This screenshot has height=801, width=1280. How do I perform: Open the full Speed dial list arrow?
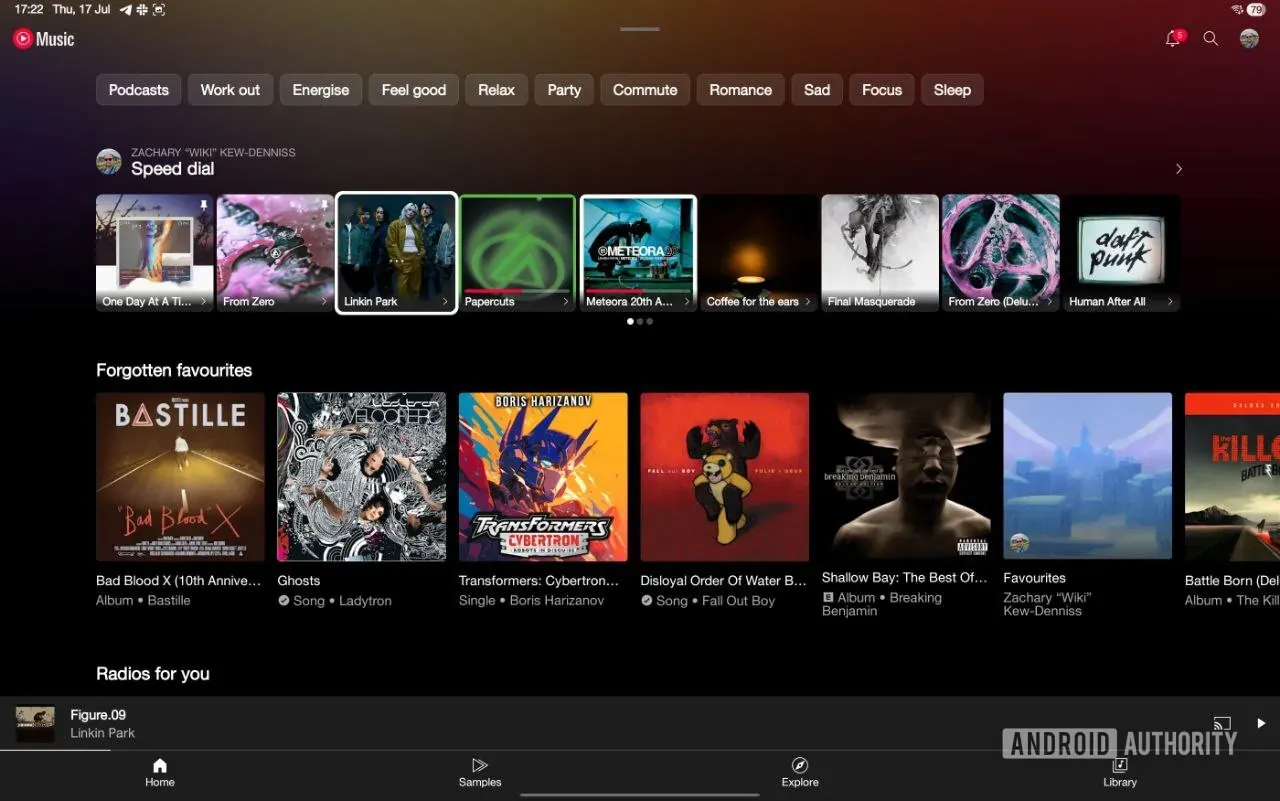pos(1178,169)
